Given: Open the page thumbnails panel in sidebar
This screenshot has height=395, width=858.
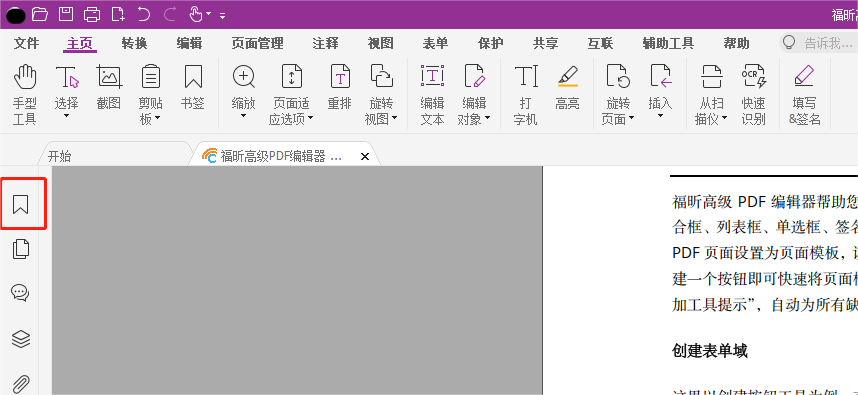Looking at the screenshot, I should pos(21,249).
